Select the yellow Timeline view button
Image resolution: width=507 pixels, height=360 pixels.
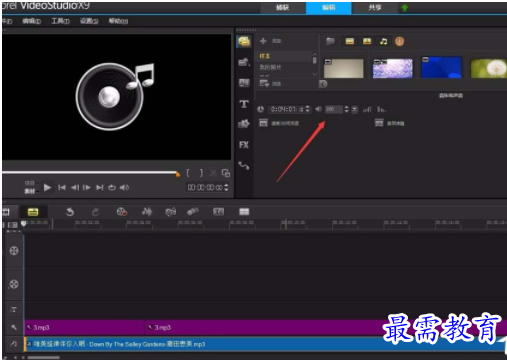[x=33, y=212]
